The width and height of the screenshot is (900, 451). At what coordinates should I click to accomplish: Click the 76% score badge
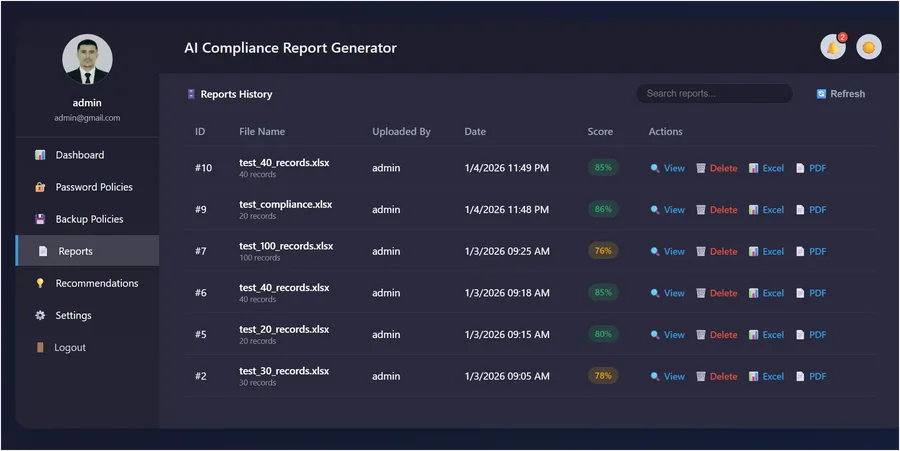coord(603,251)
